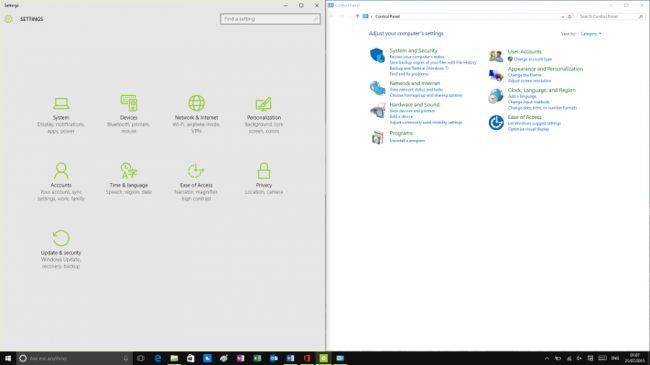Open the Accounts settings tile
Viewport: 650px width, 365px height.
[61, 182]
